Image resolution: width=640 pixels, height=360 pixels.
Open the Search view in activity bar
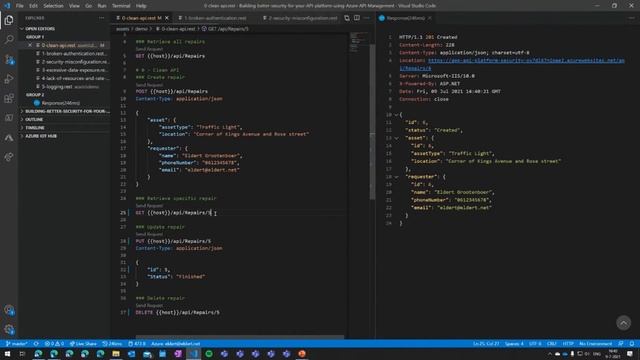click(x=9, y=40)
